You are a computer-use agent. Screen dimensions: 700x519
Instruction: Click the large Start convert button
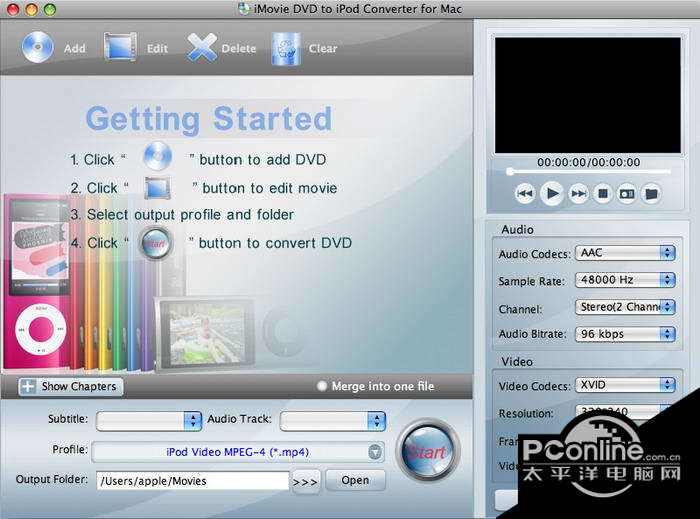coord(427,451)
